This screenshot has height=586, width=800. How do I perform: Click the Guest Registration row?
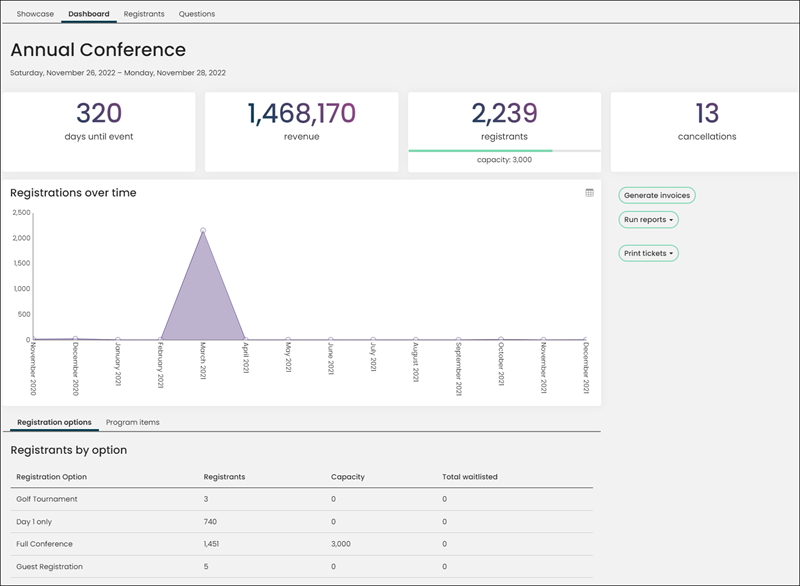tap(302, 567)
